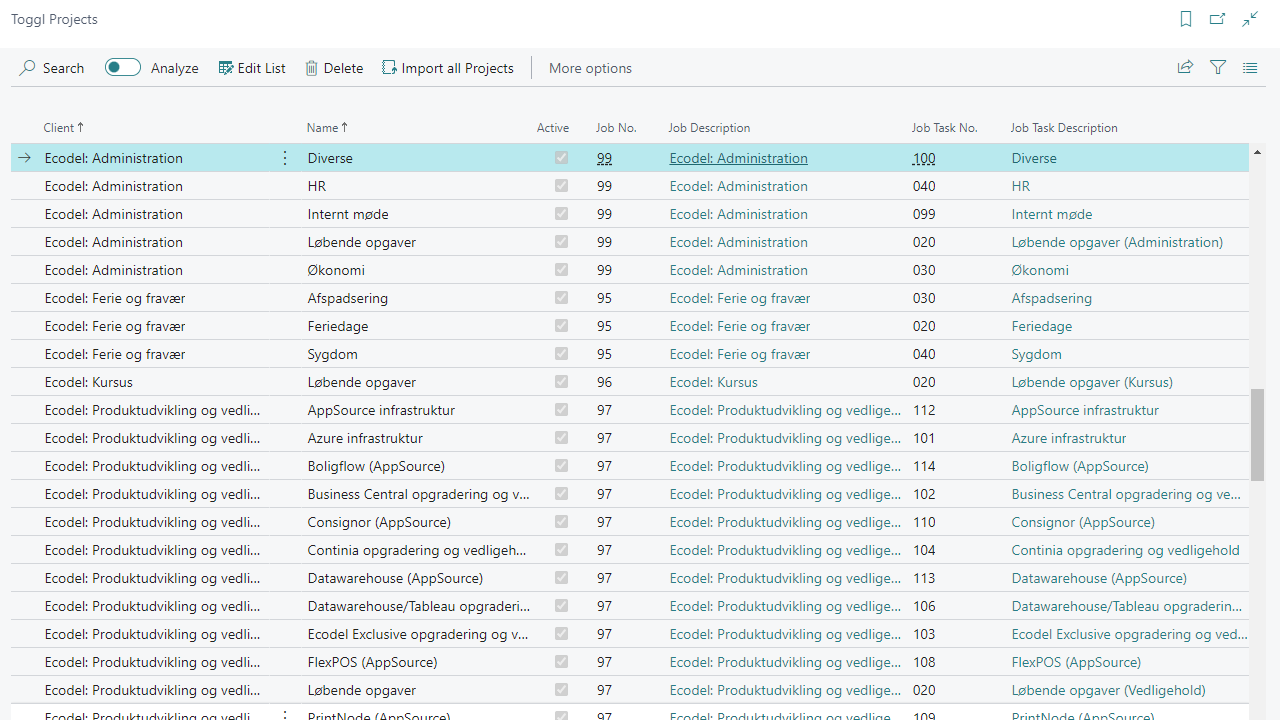1280x720 pixels.
Task: Click Løbende opgaver (Administration) task description
Action: [x=1117, y=242]
